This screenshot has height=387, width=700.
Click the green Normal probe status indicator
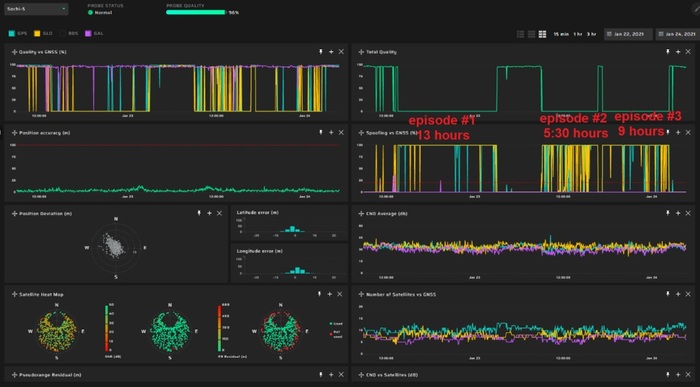click(x=90, y=12)
